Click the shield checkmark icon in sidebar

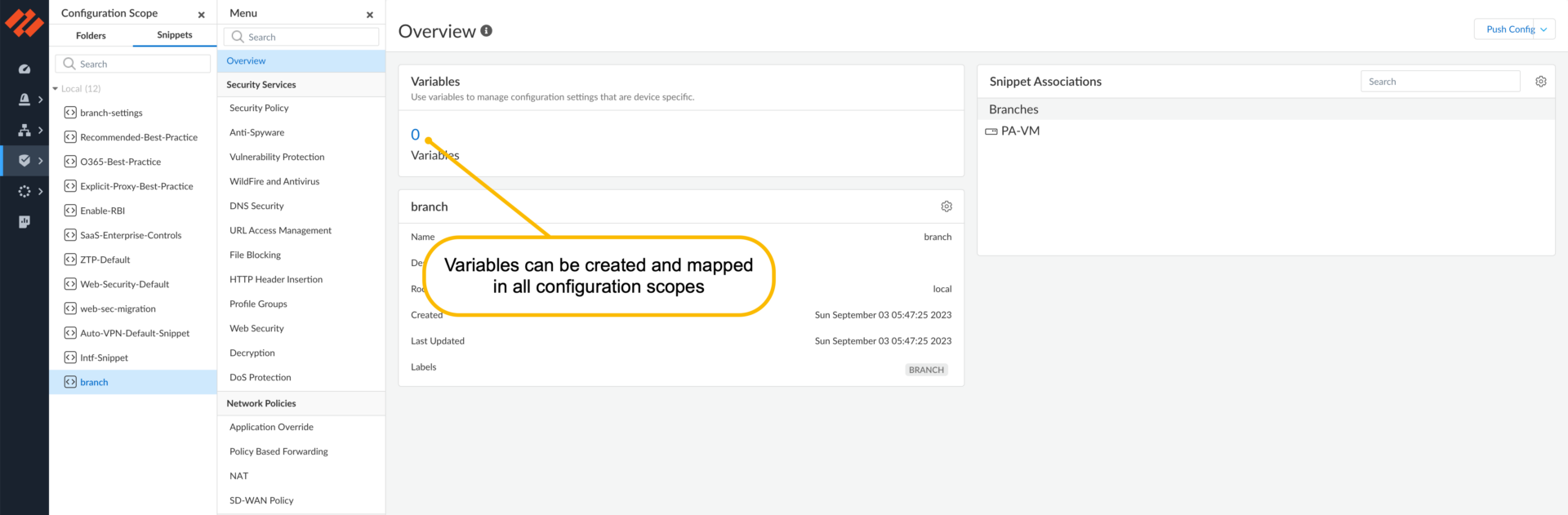[24, 161]
